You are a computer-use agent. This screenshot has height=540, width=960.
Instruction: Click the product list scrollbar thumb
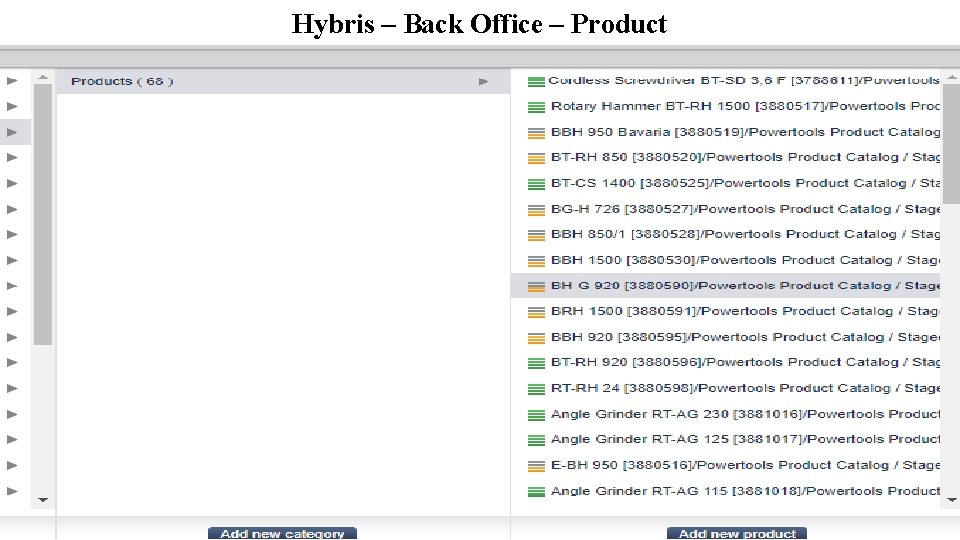click(x=951, y=144)
